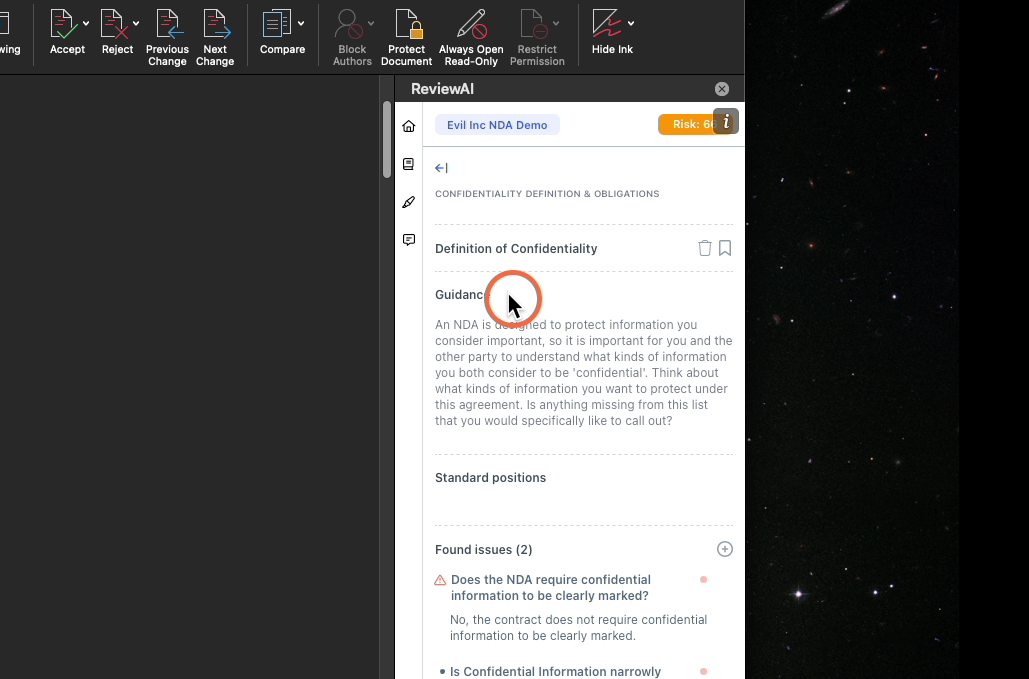Click the Definition of Confidentiality title
This screenshot has width=1029, height=679.
(x=516, y=249)
